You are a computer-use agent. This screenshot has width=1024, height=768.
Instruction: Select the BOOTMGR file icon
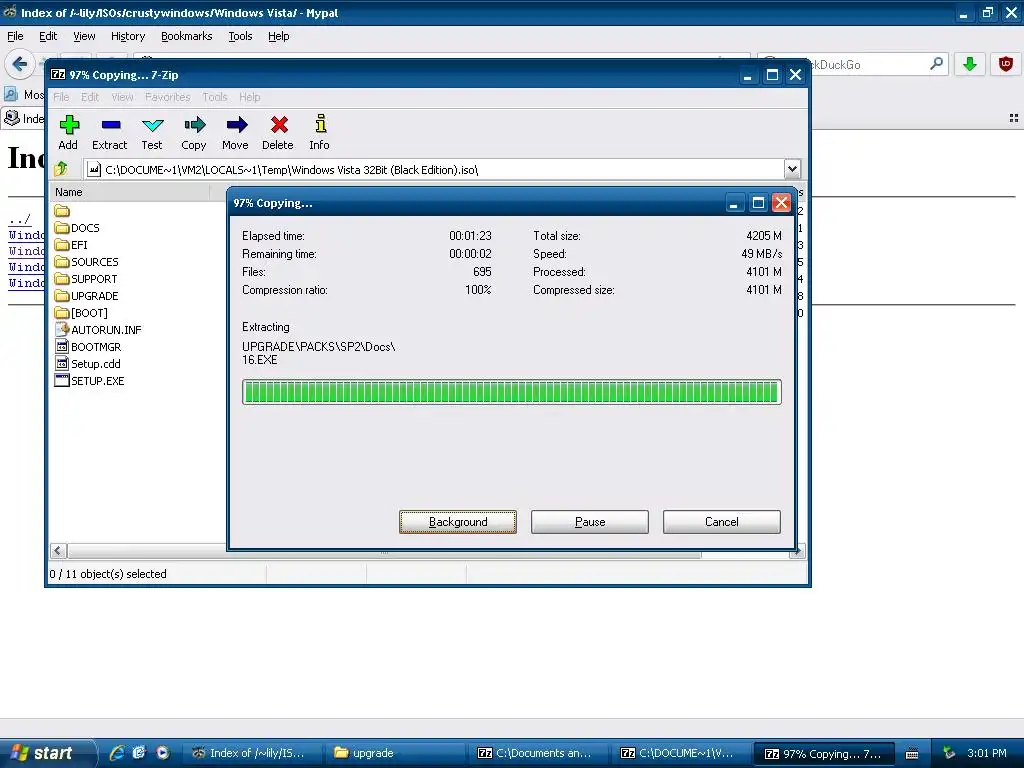click(62, 347)
